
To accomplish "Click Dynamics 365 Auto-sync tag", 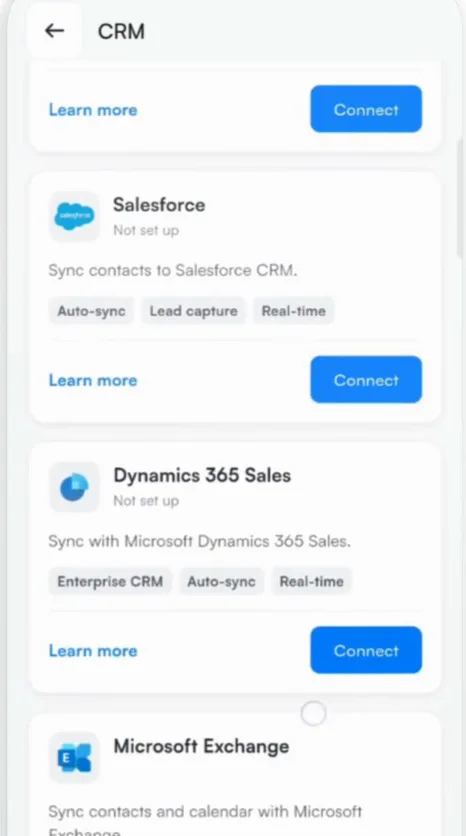I will click(x=221, y=581).
